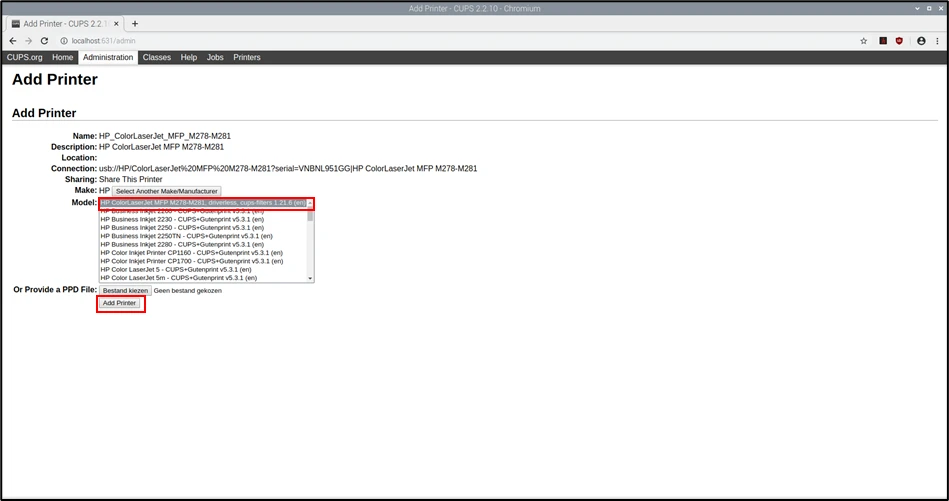
Task: Click the model list scrollbar down arrow
Action: click(310, 278)
